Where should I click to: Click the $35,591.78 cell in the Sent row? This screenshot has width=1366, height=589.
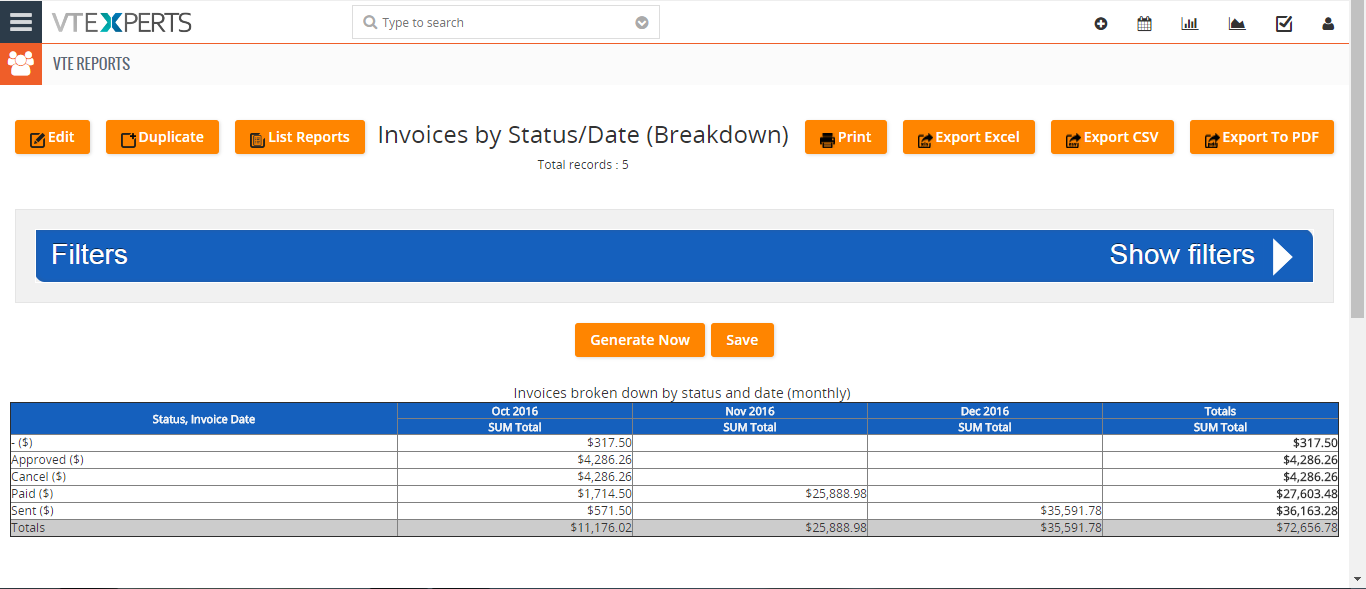pos(985,511)
